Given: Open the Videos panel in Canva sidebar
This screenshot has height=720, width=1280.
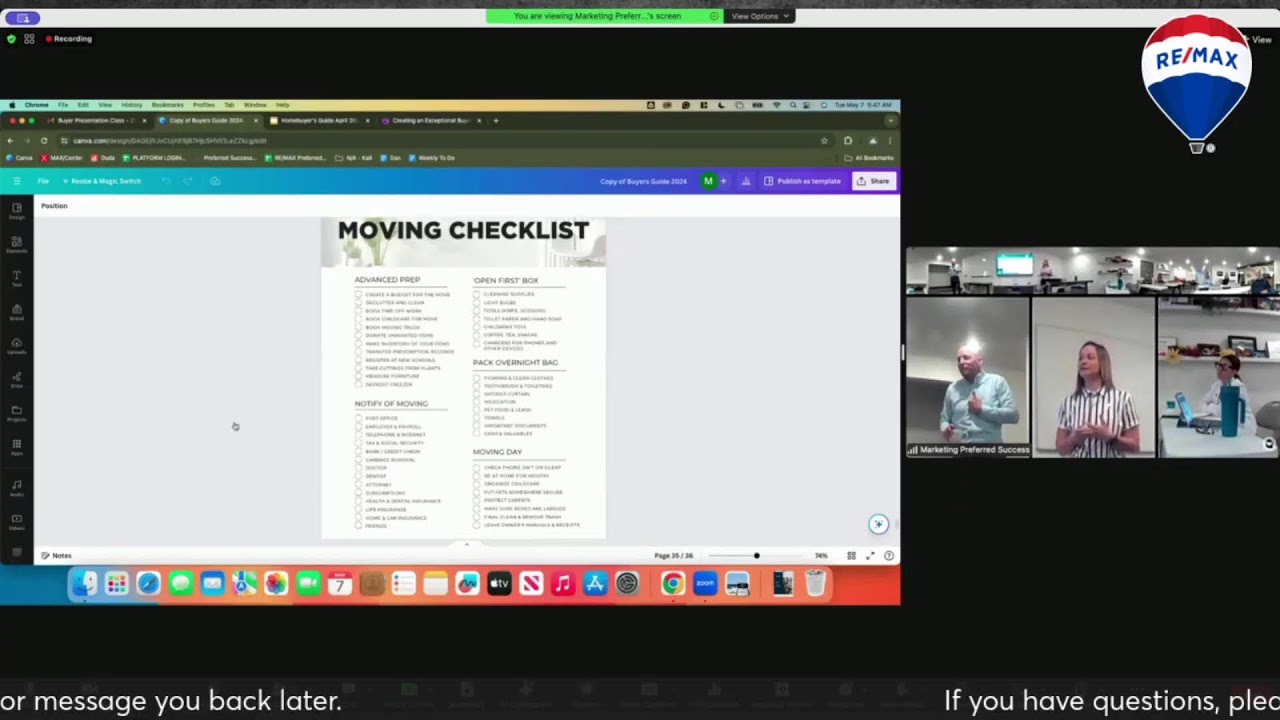Looking at the screenshot, I should 16,521.
